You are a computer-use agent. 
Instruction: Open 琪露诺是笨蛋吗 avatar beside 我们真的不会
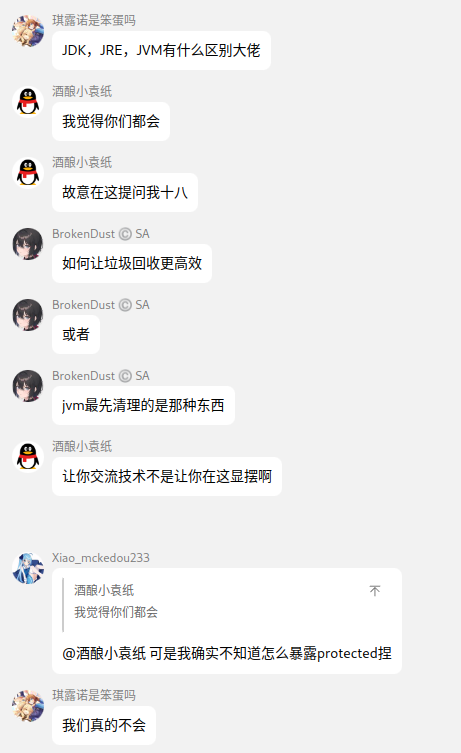pyautogui.click(x=28, y=706)
